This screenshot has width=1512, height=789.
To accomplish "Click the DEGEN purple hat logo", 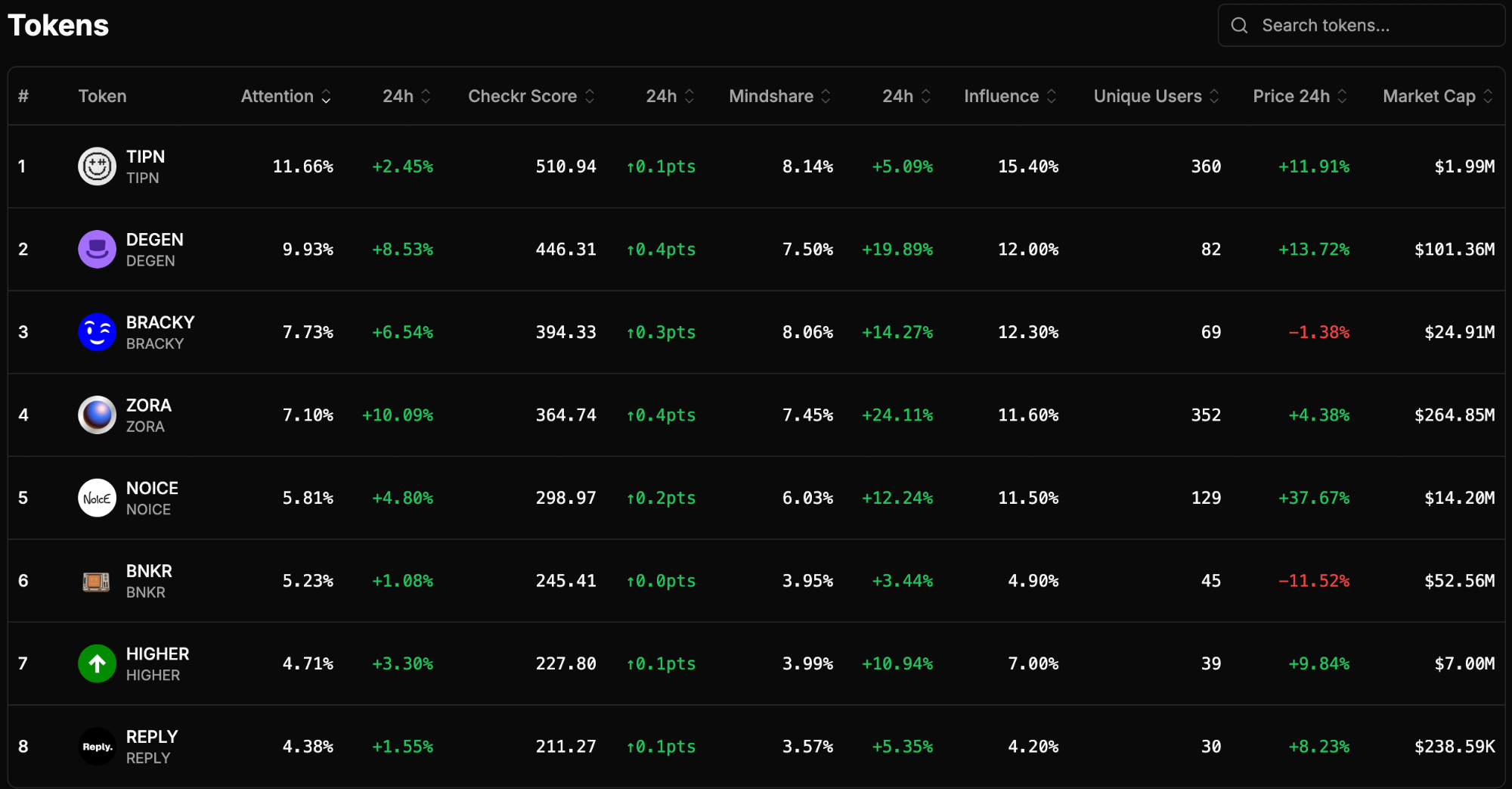I will coord(97,250).
